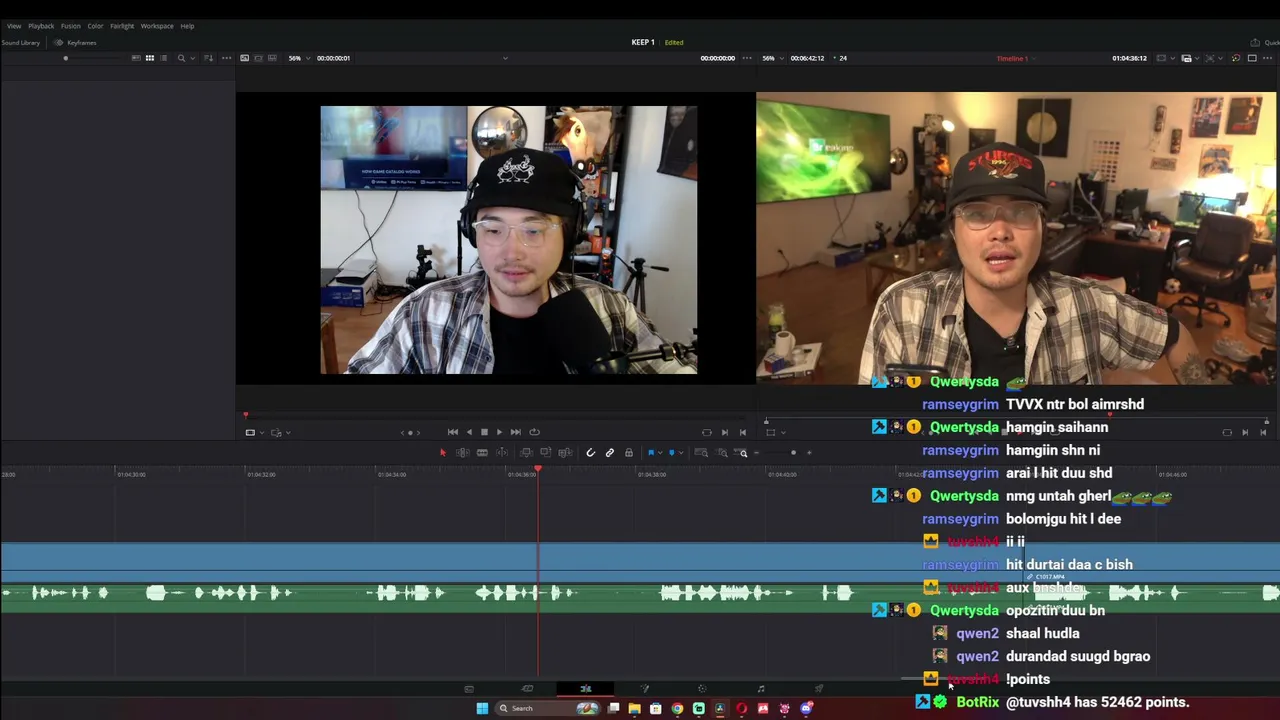The height and width of the screenshot is (720, 1280).
Task: Add blue marker to timeline
Action: (672, 453)
